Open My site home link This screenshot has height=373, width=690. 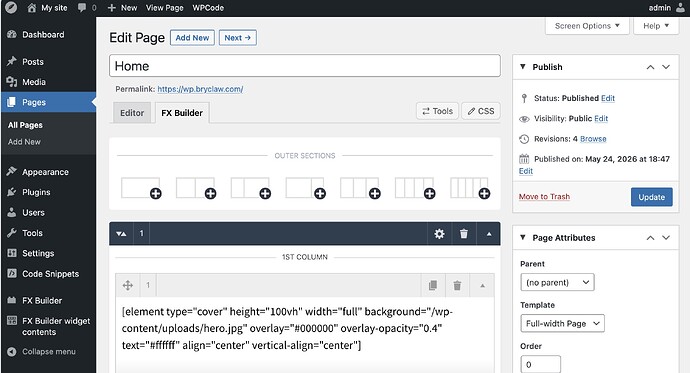[x=47, y=7]
